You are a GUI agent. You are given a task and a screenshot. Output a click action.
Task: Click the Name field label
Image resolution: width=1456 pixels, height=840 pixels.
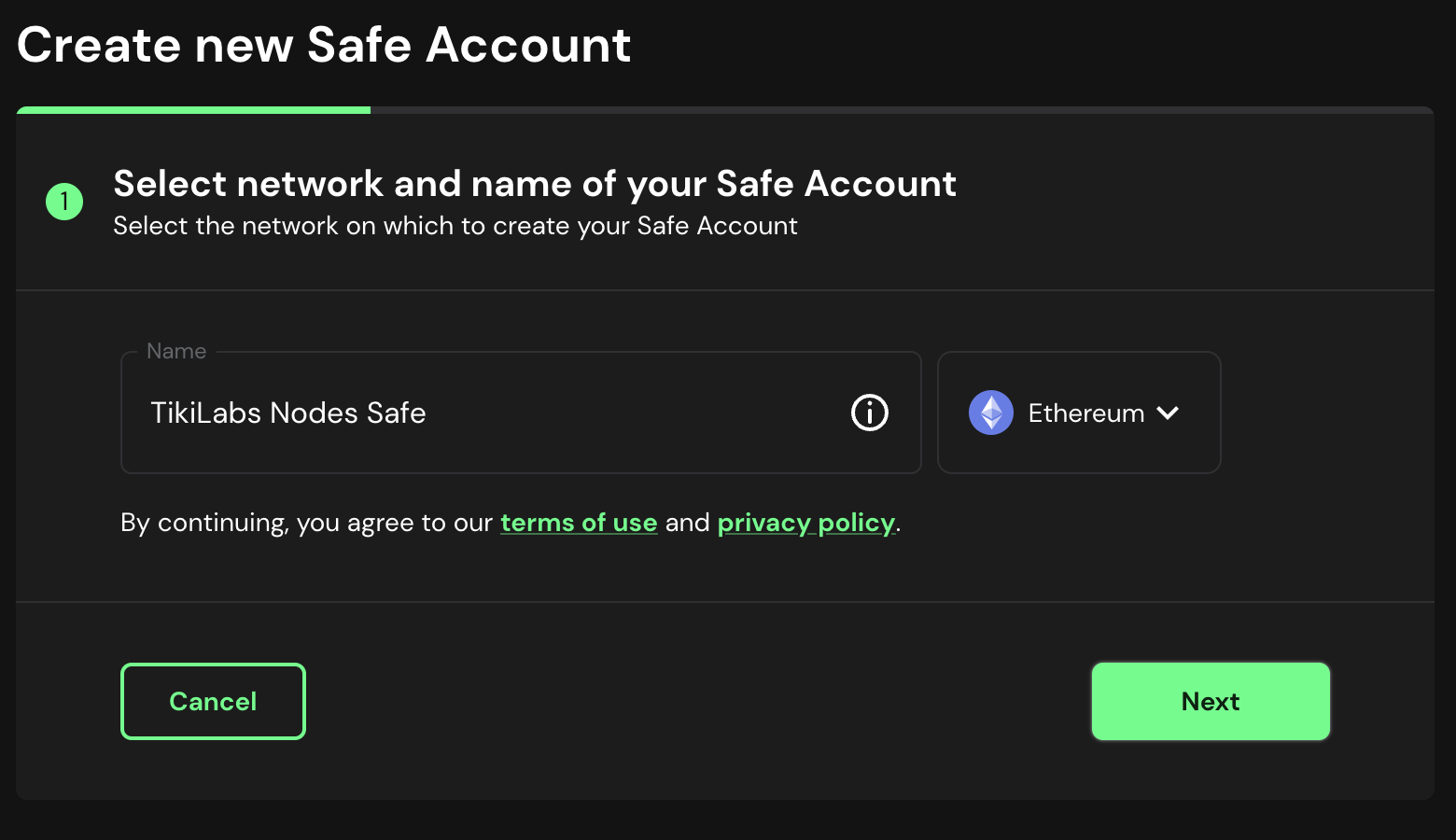pyautogui.click(x=176, y=351)
